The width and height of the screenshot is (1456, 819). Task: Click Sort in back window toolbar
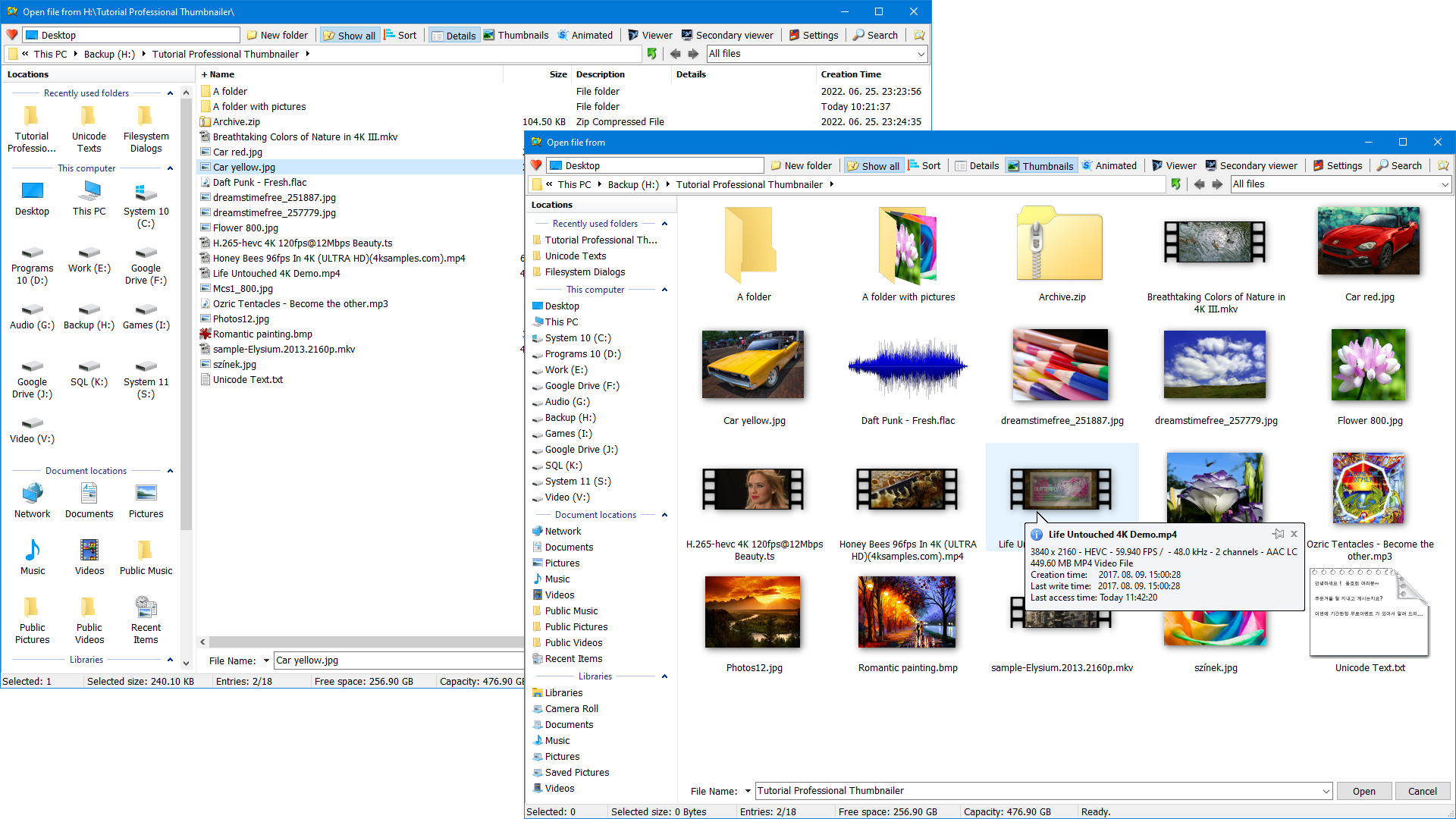click(x=400, y=35)
